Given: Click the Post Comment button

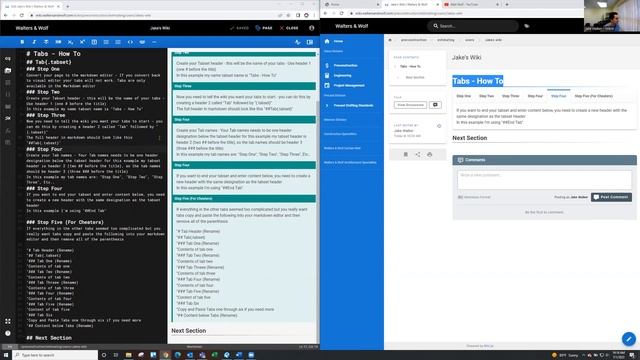Looking at the screenshot, I should [x=611, y=197].
